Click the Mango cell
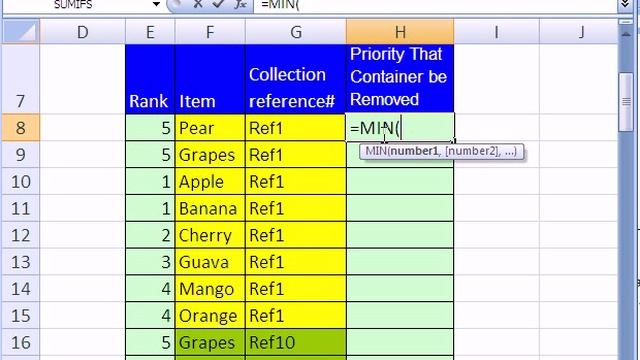640x360 pixels. coord(210,289)
